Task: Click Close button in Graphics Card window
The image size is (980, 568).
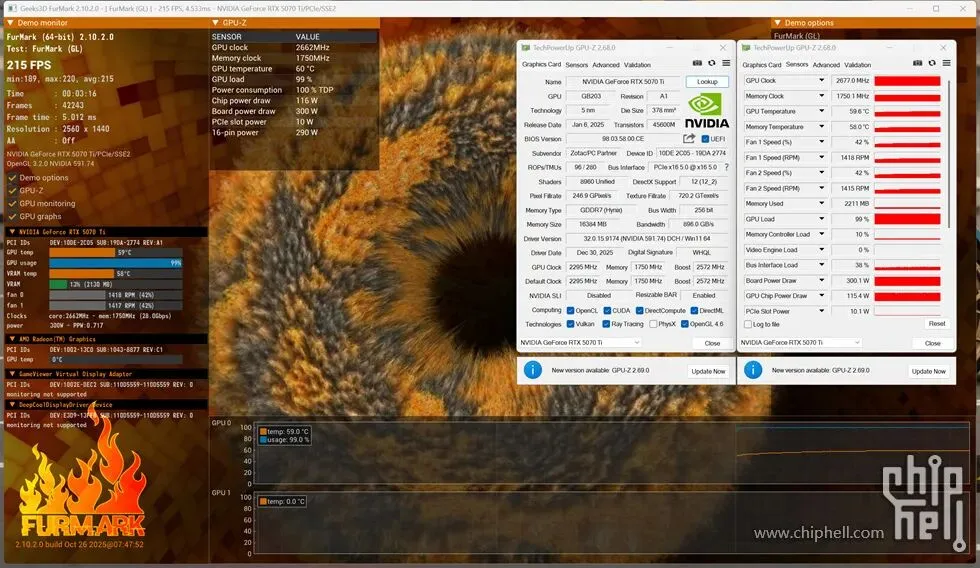Action: click(x=712, y=343)
